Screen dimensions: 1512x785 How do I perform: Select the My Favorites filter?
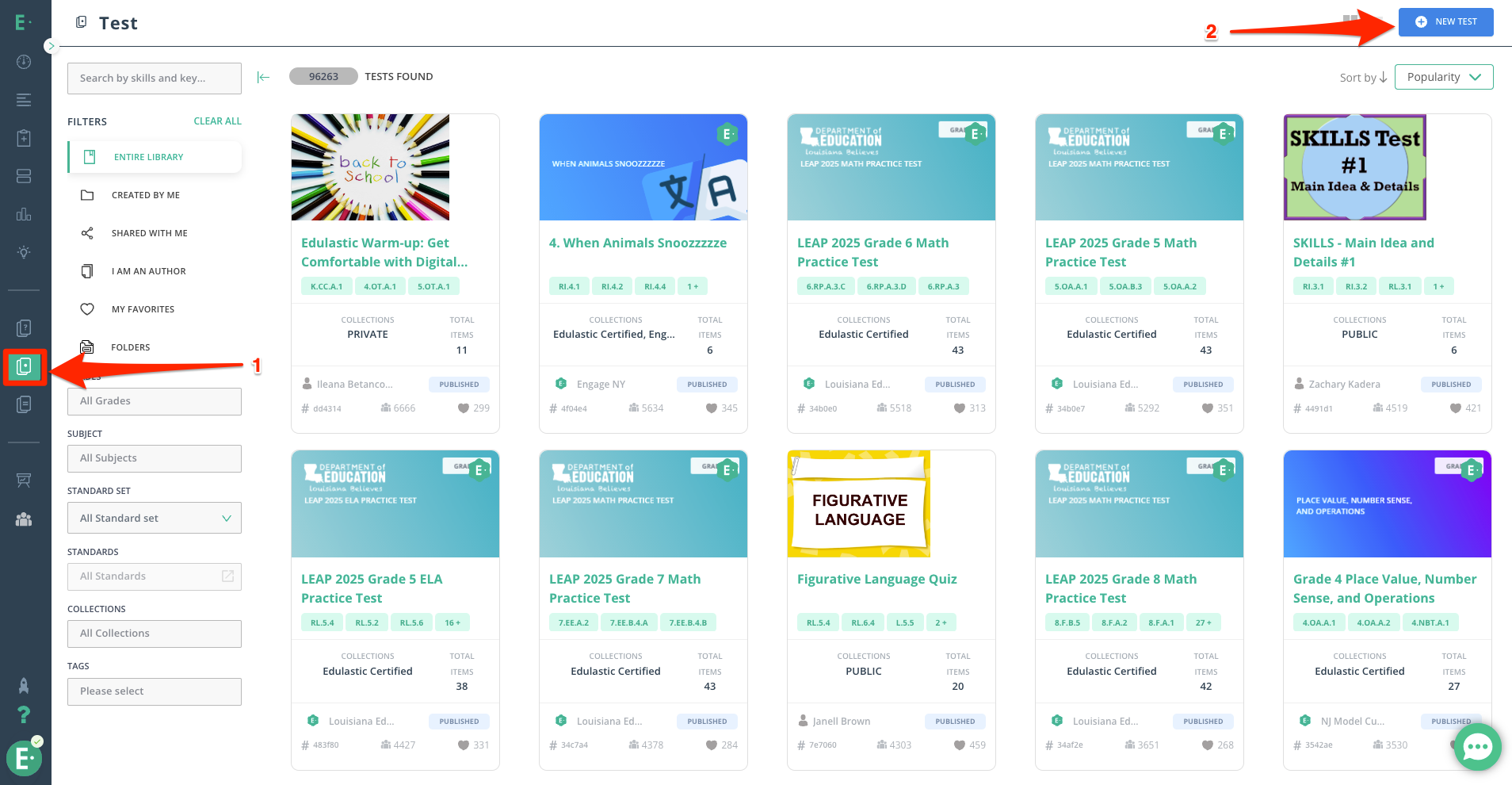point(143,309)
